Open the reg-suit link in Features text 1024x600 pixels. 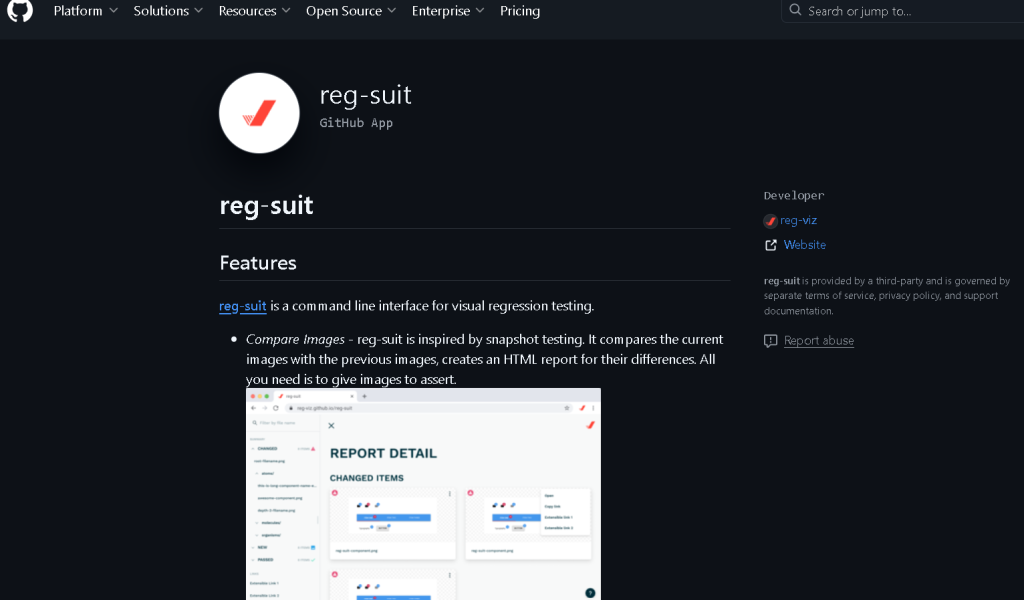tap(242, 306)
